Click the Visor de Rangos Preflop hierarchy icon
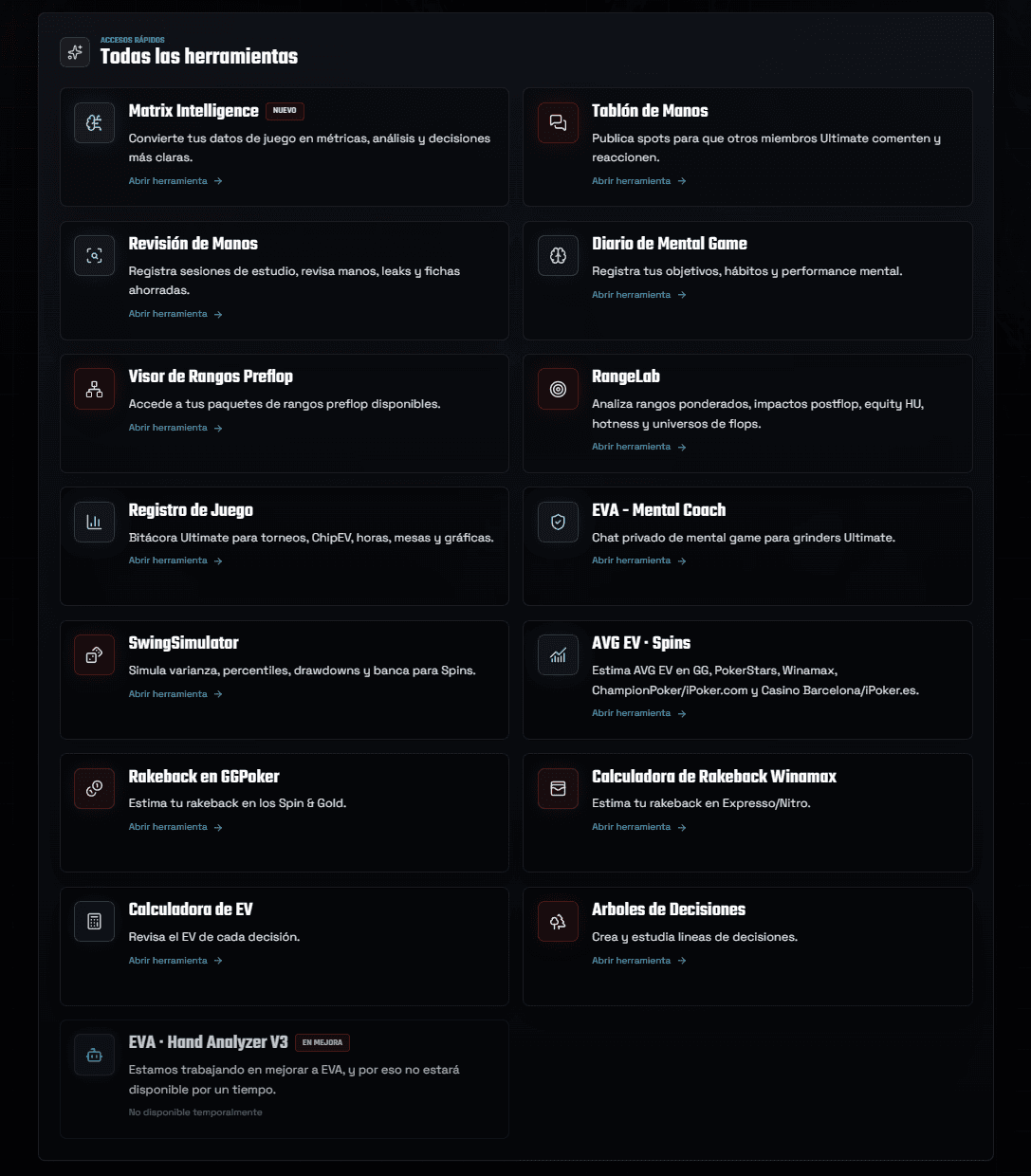This screenshot has width=1031, height=1176. [x=94, y=389]
